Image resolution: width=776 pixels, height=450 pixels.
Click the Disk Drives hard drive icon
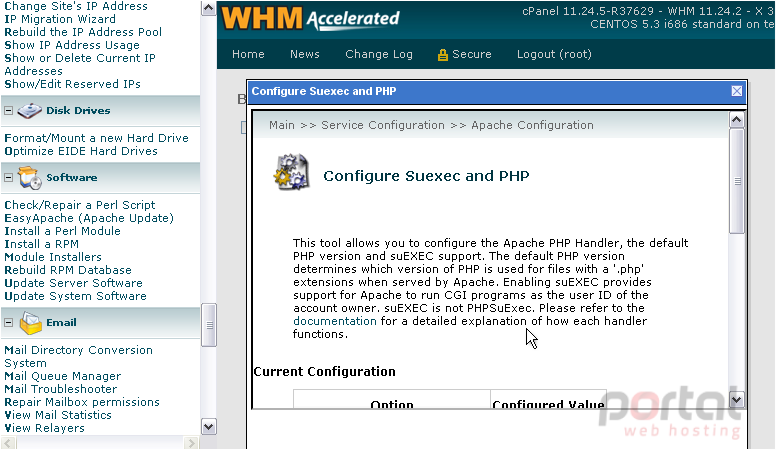coord(29,110)
